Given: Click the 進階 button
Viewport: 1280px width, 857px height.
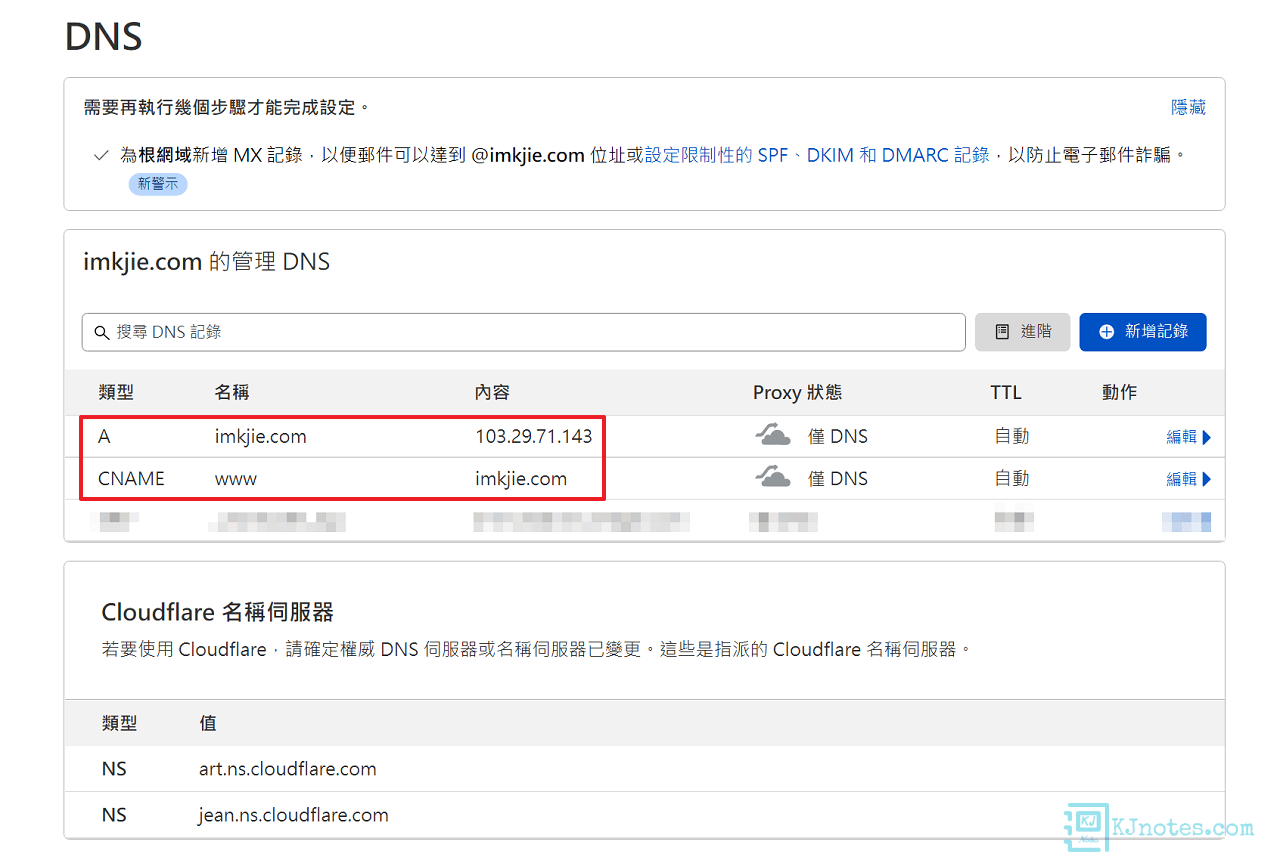Looking at the screenshot, I should pos(1022,332).
